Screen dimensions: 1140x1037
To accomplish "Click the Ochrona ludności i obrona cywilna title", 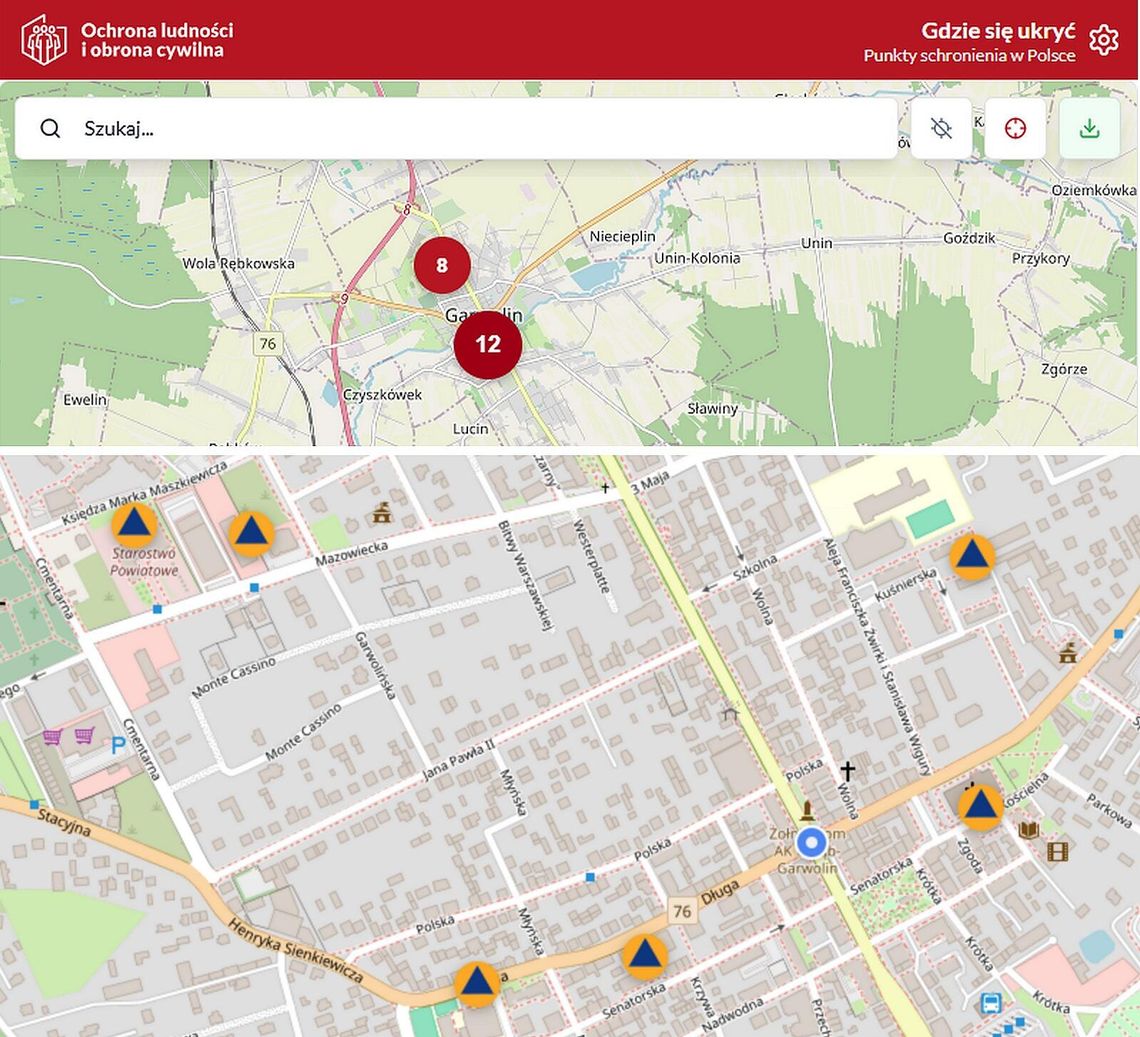I will 157,40.
